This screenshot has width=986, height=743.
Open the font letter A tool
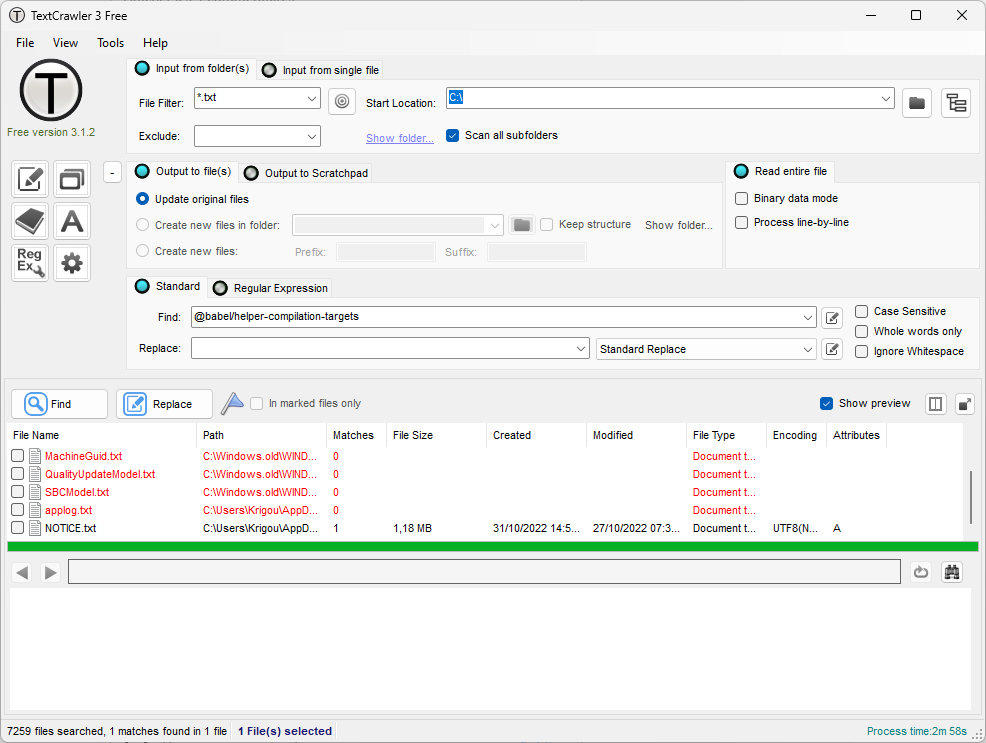point(72,221)
